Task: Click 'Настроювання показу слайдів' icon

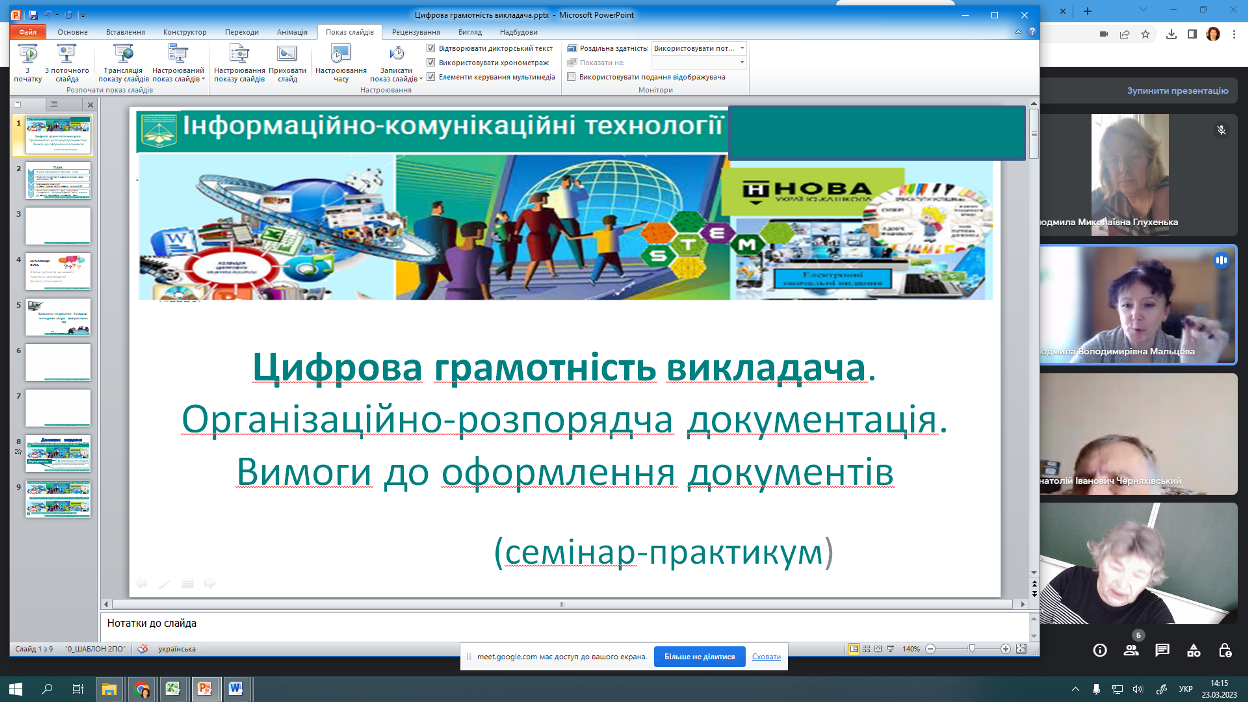Action: [x=239, y=60]
